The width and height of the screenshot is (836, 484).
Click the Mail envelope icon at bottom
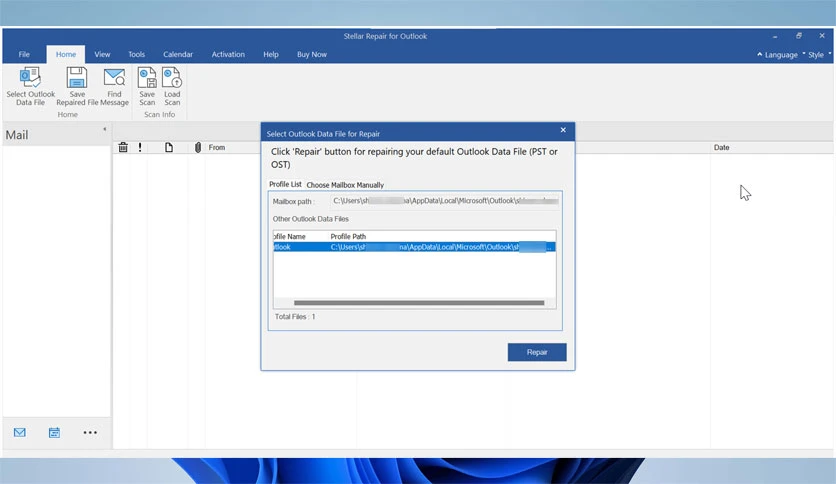click(20, 432)
